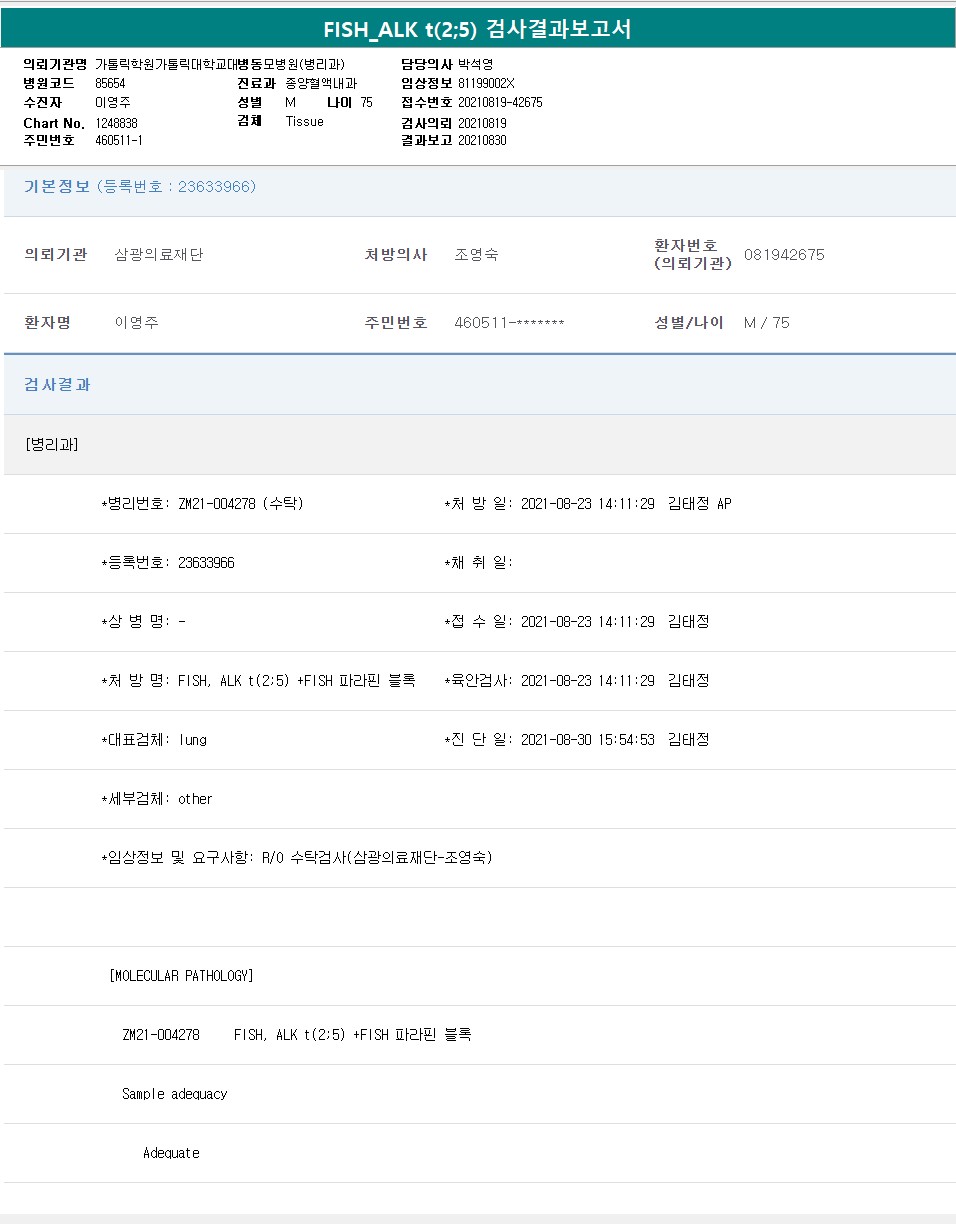Click department value 종양혈액내과
This screenshot has height=1224, width=956.
pyautogui.click(x=321, y=83)
